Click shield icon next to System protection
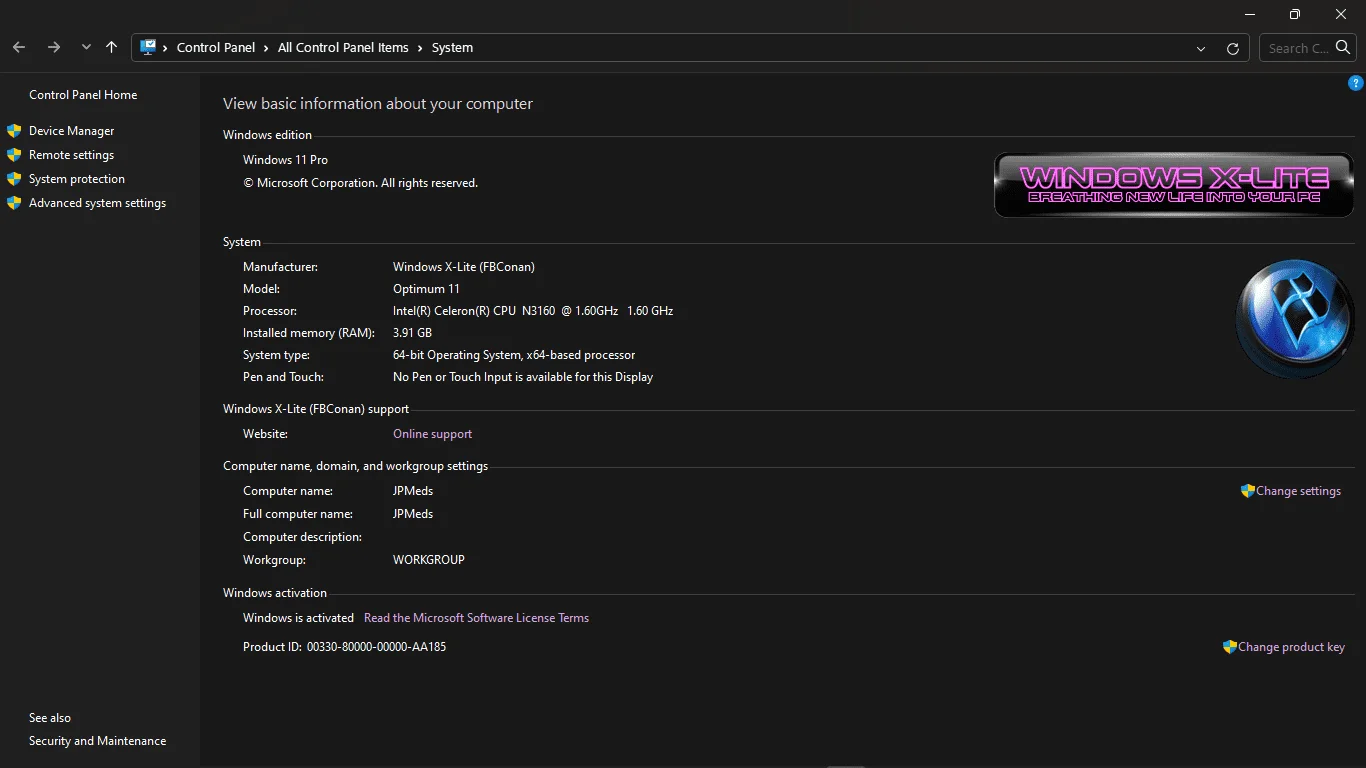The height and width of the screenshot is (768, 1366). (x=14, y=179)
